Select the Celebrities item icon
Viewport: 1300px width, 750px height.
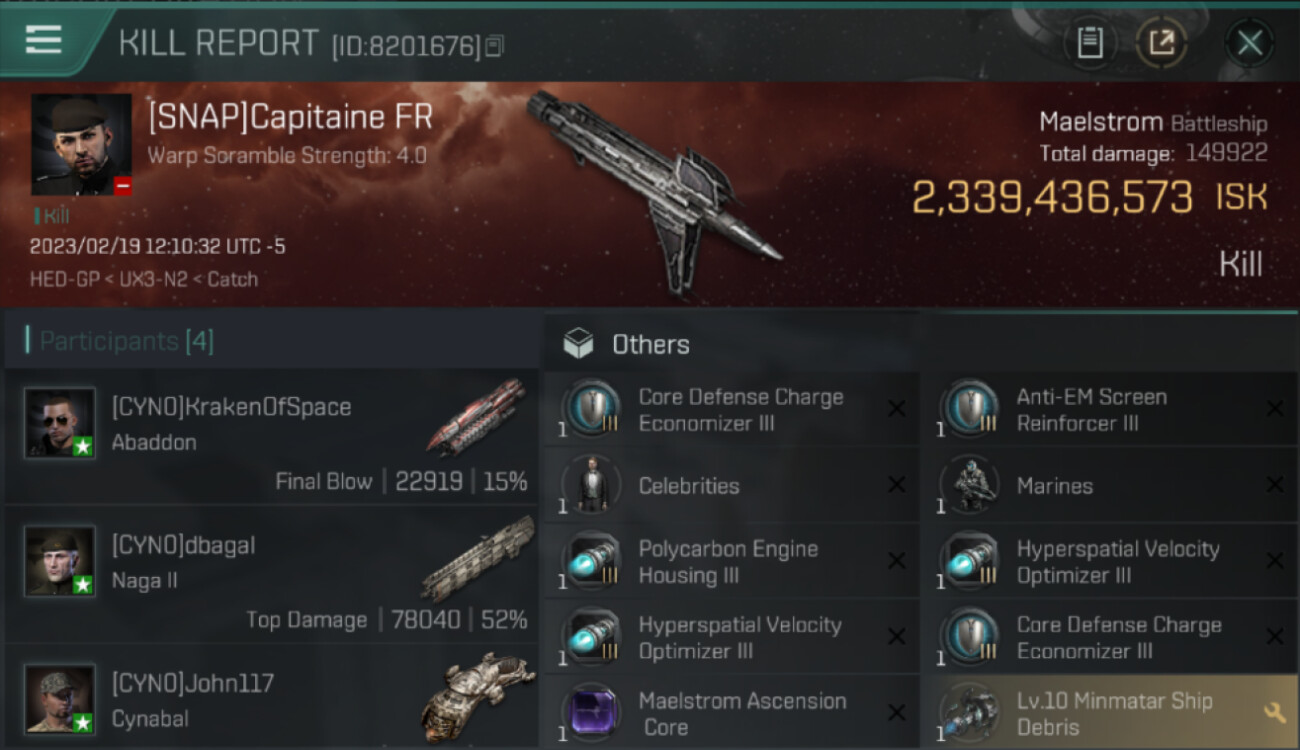pyautogui.click(x=591, y=485)
